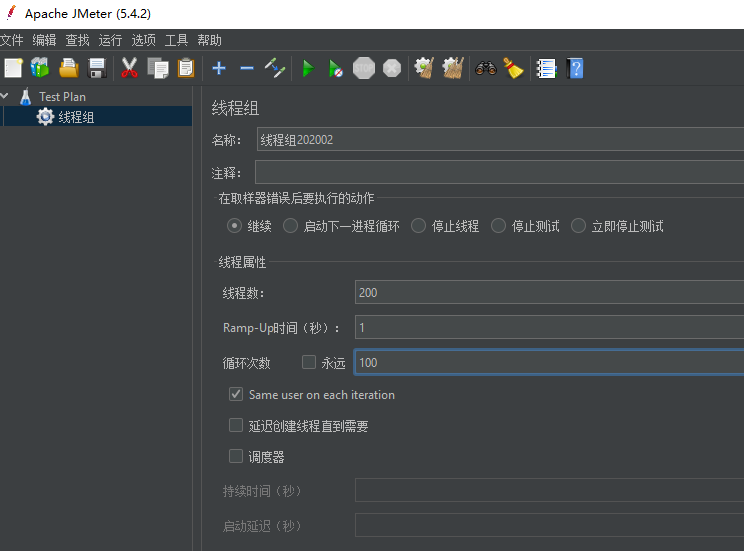Select the 立即停止测试 radio option
Viewport: 744px width, 551px height.
[x=579, y=226]
